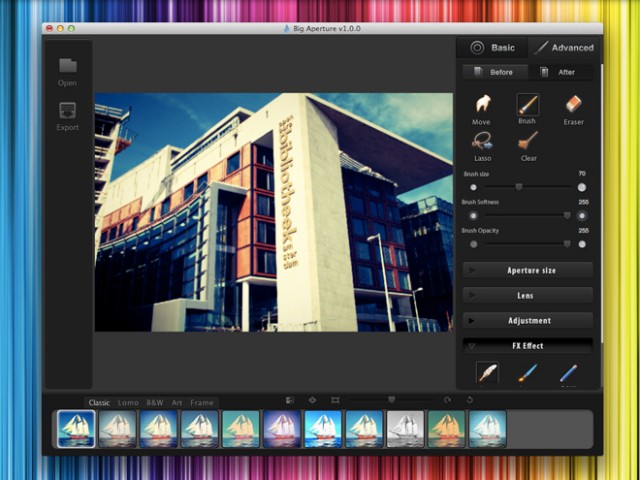Click the Brush size value 70
Screen dimensions: 640x480
[x=582, y=173]
